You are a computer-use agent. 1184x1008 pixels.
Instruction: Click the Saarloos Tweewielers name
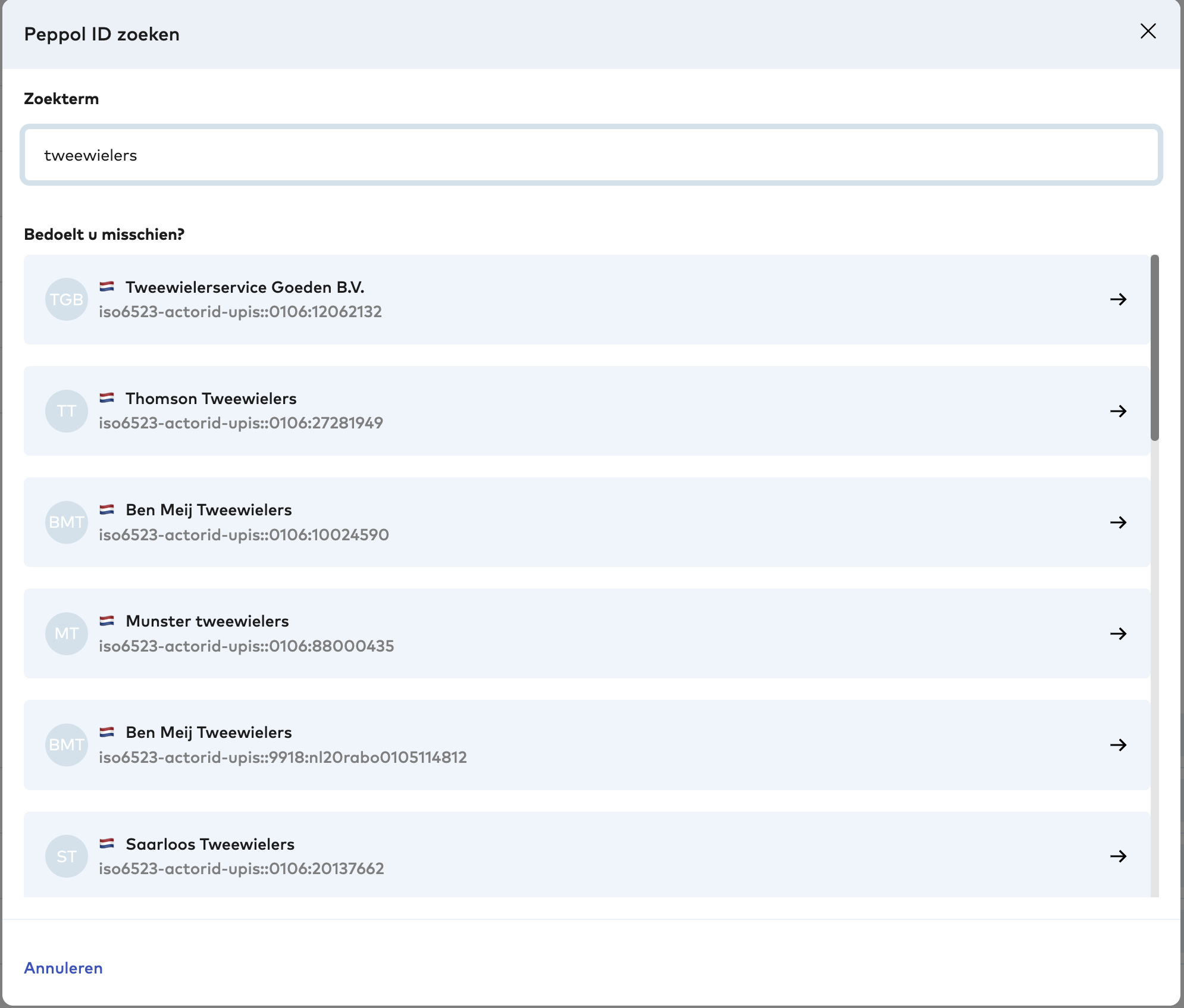tap(210, 844)
